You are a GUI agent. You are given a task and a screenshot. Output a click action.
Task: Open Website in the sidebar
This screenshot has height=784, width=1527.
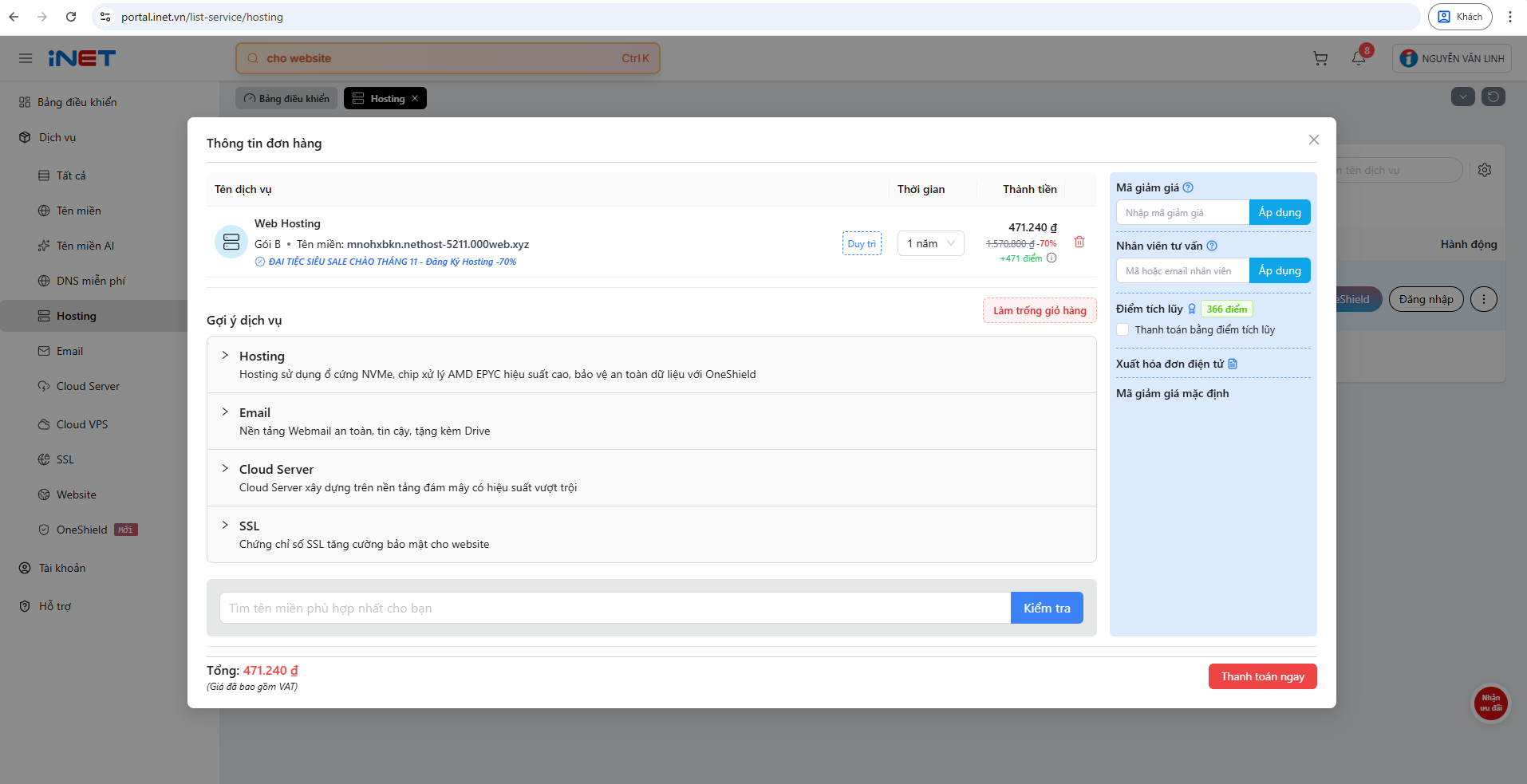(76, 494)
